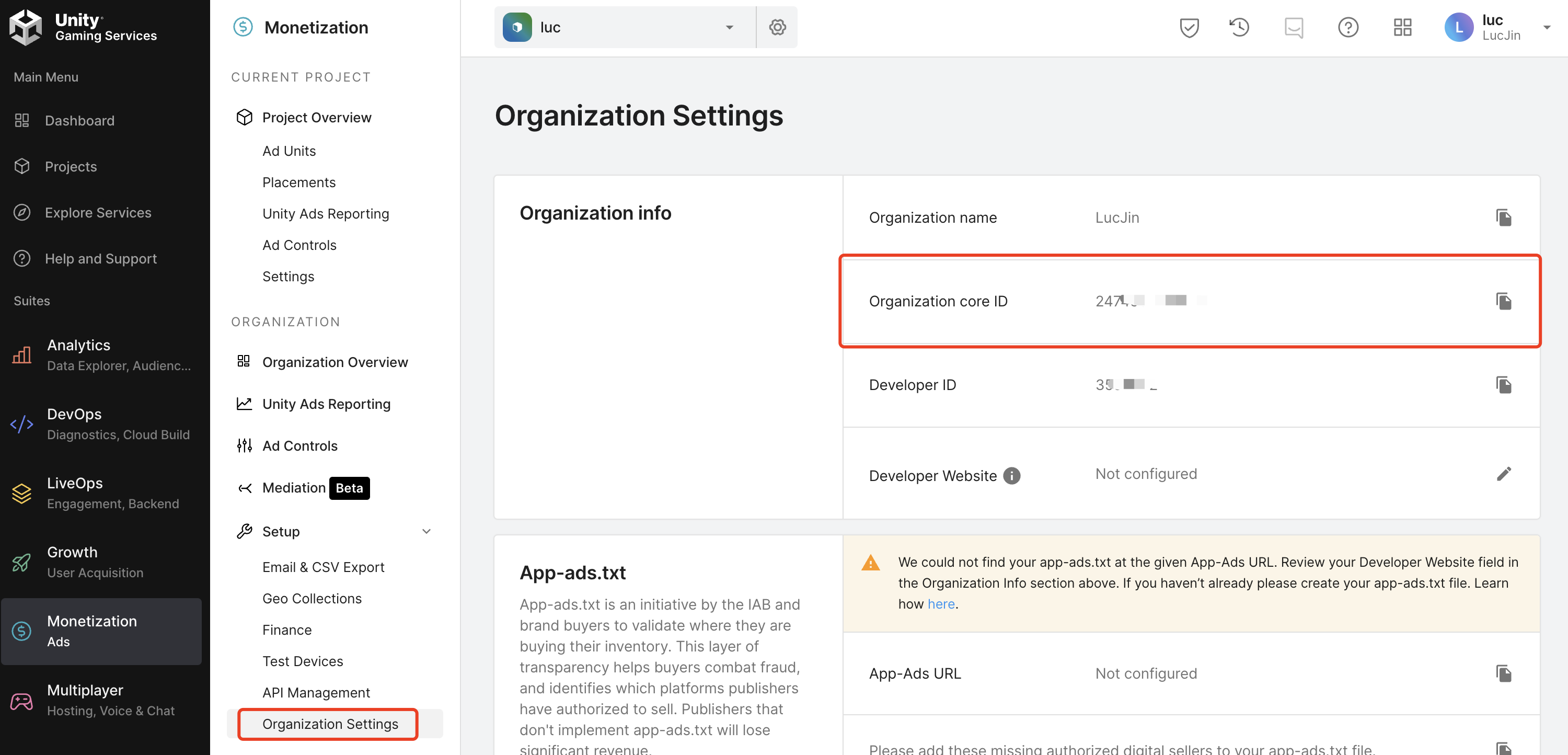Viewport: 1568px width, 755px height.
Task: Open Placements page
Action: click(299, 182)
